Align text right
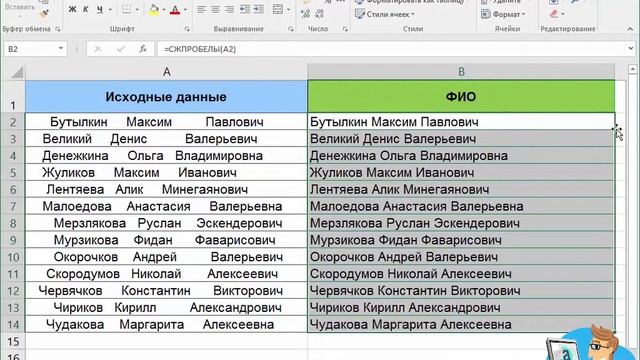This screenshot has height=360, width=640. point(229,9)
